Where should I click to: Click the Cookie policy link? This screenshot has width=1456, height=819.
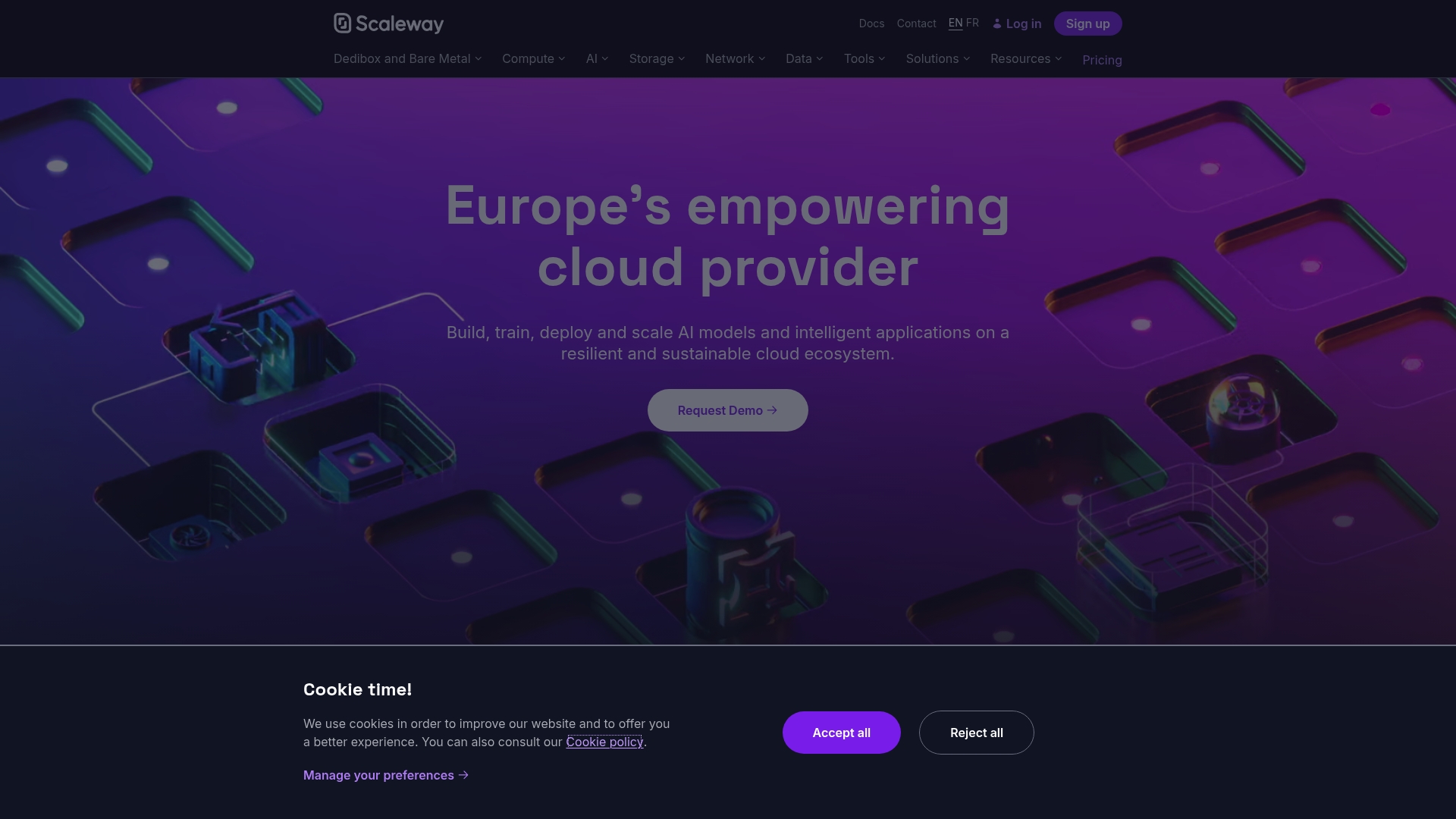(x=605, y=742)
